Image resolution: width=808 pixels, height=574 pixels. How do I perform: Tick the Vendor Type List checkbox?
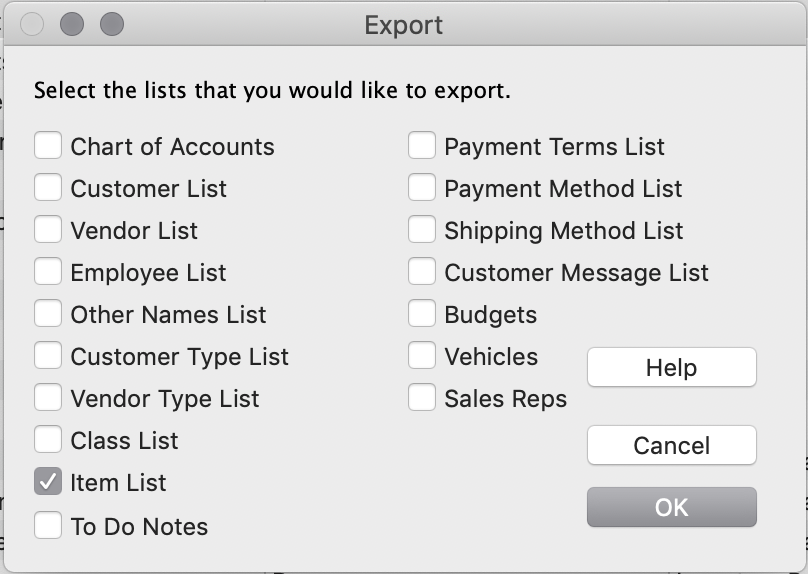click(x=48, y=397)
